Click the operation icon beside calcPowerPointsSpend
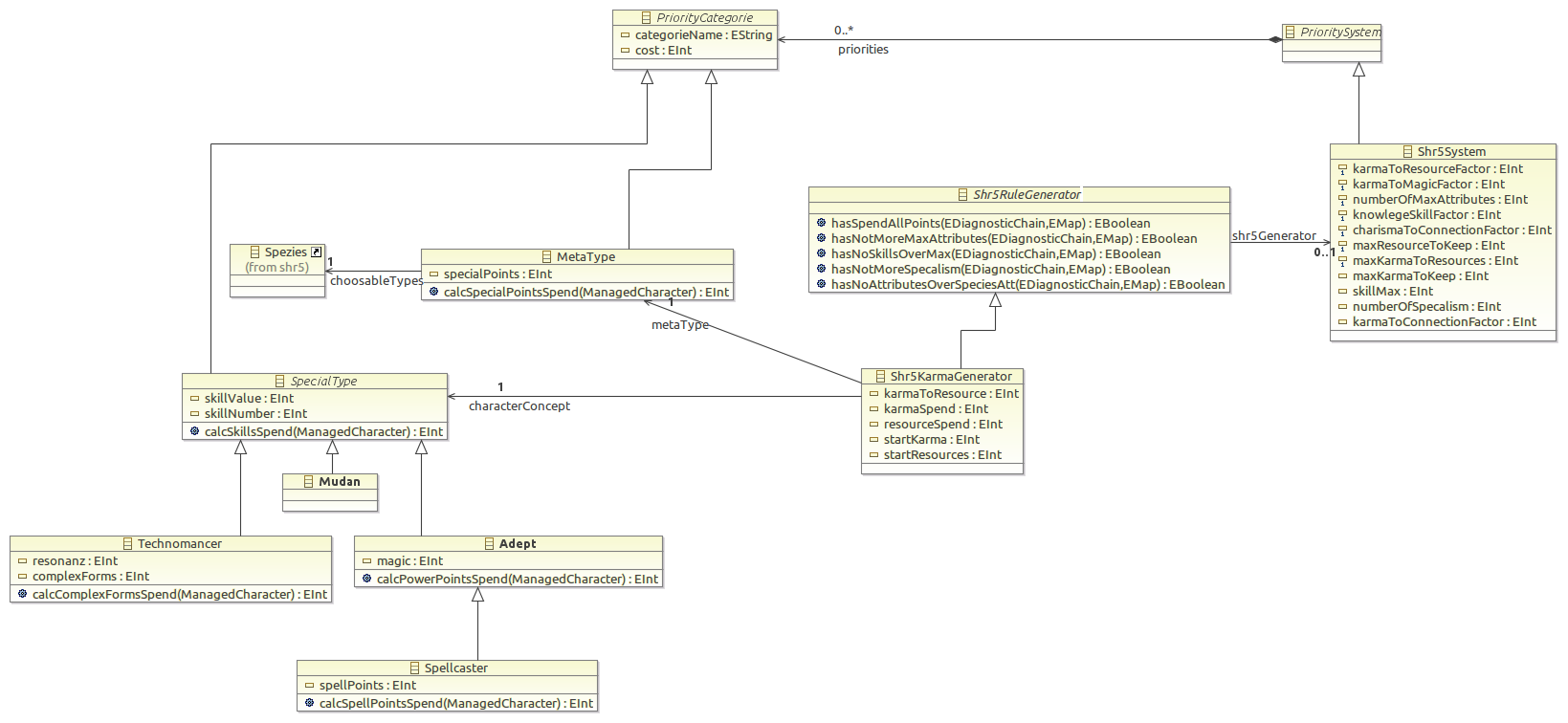Viewport: 1568px width, 723px height. coord(367,579)
